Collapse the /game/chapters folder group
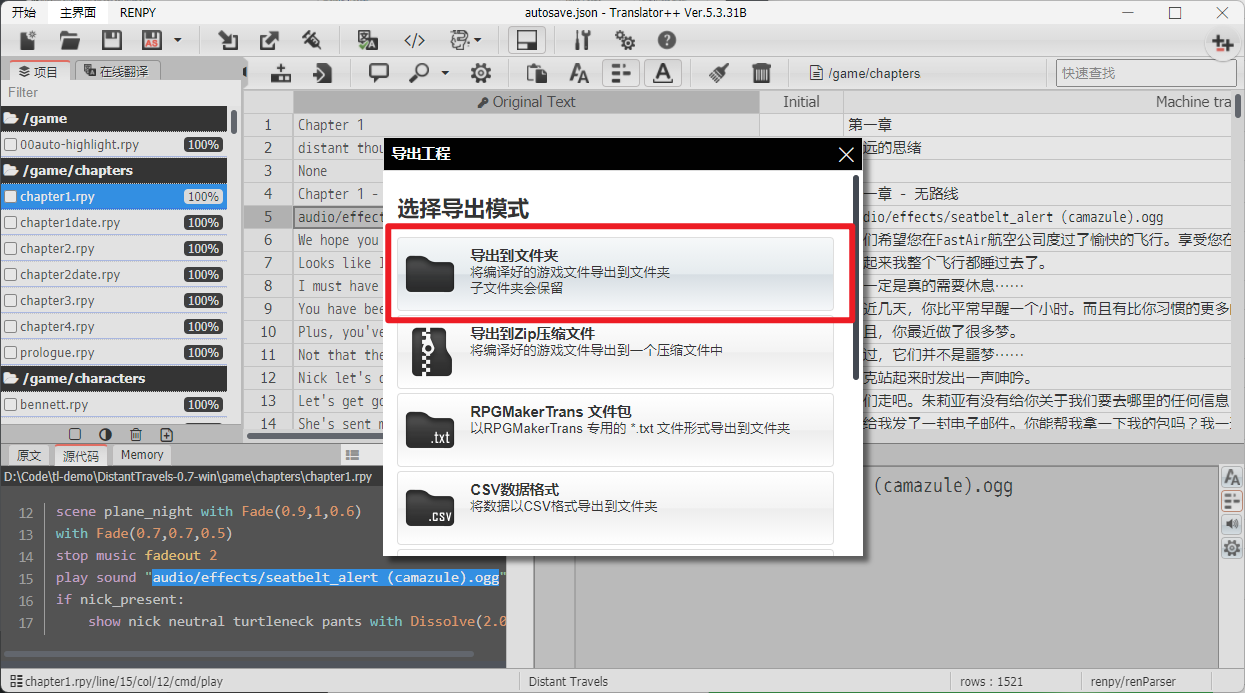1245x693 pixels. (114, 170)
